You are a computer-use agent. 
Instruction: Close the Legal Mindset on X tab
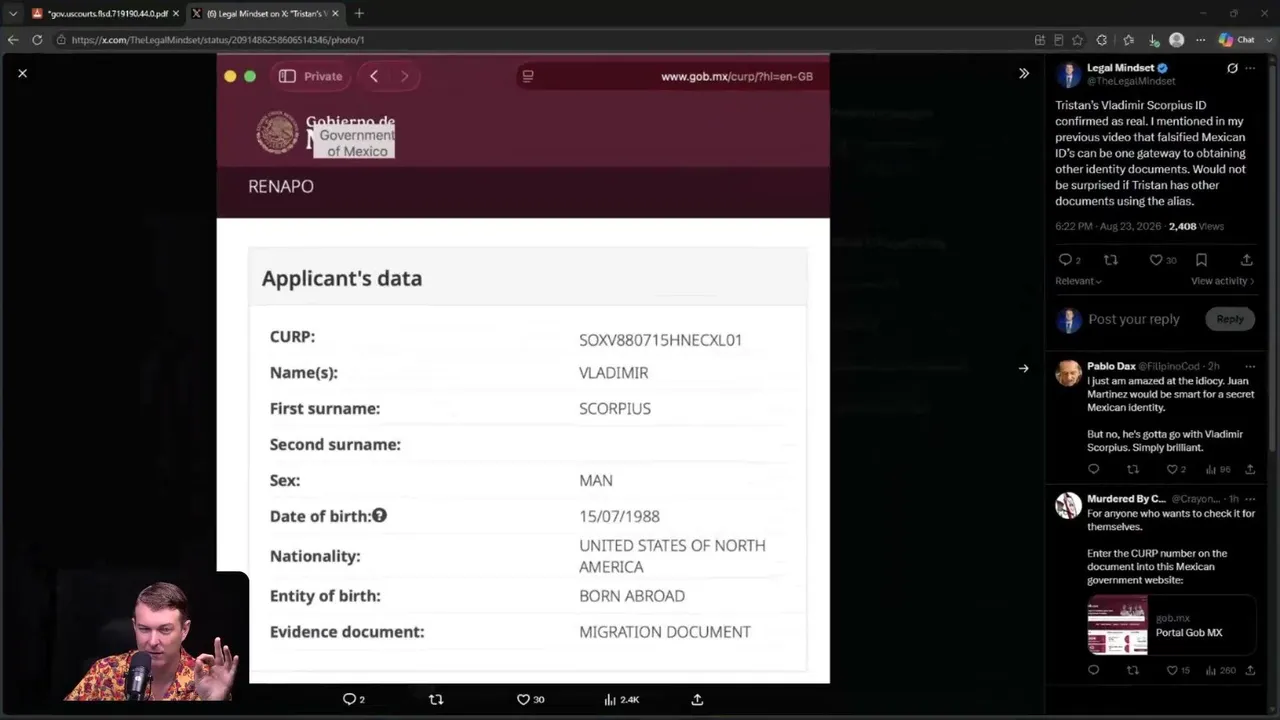[x=335, y=13]
